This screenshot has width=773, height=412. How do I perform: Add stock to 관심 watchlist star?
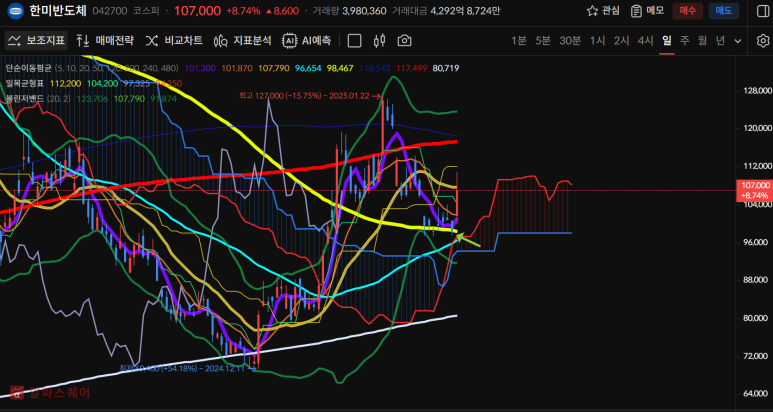[x=603, y=11]
